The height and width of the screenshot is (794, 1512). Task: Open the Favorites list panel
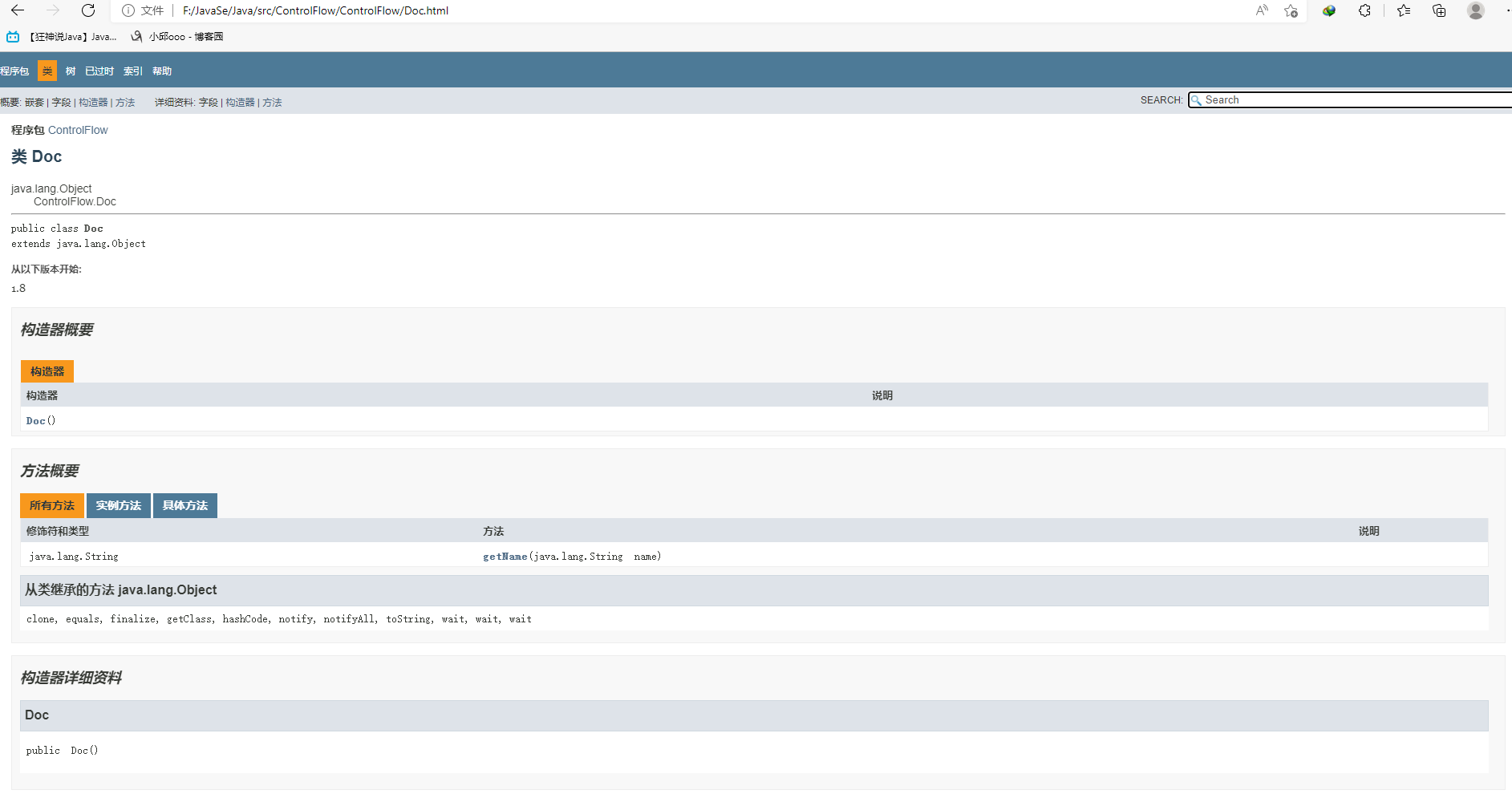point(1404,10)
